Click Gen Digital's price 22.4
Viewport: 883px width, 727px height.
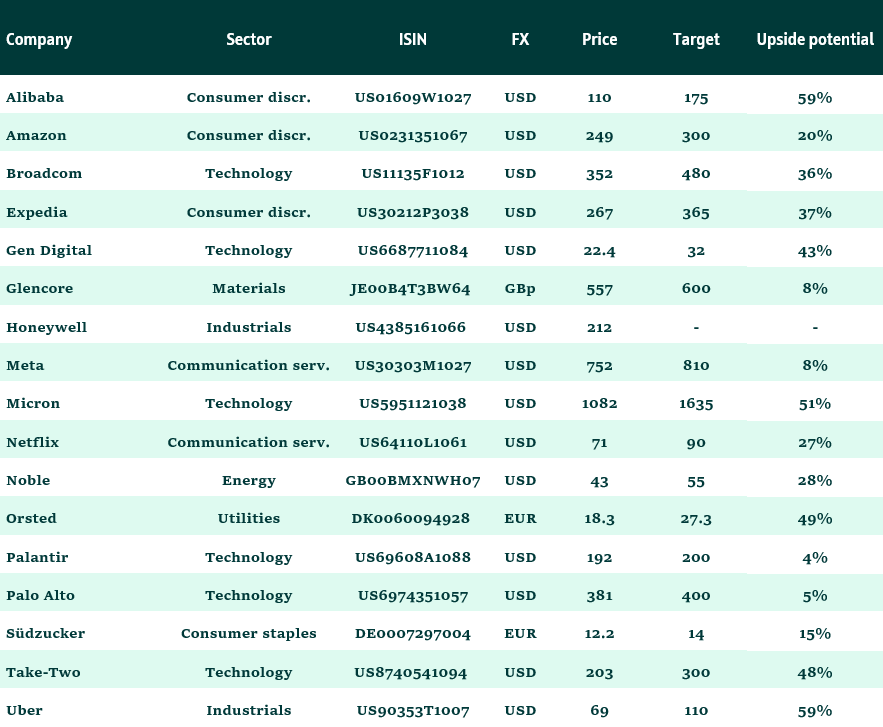[x=600, y=251]
